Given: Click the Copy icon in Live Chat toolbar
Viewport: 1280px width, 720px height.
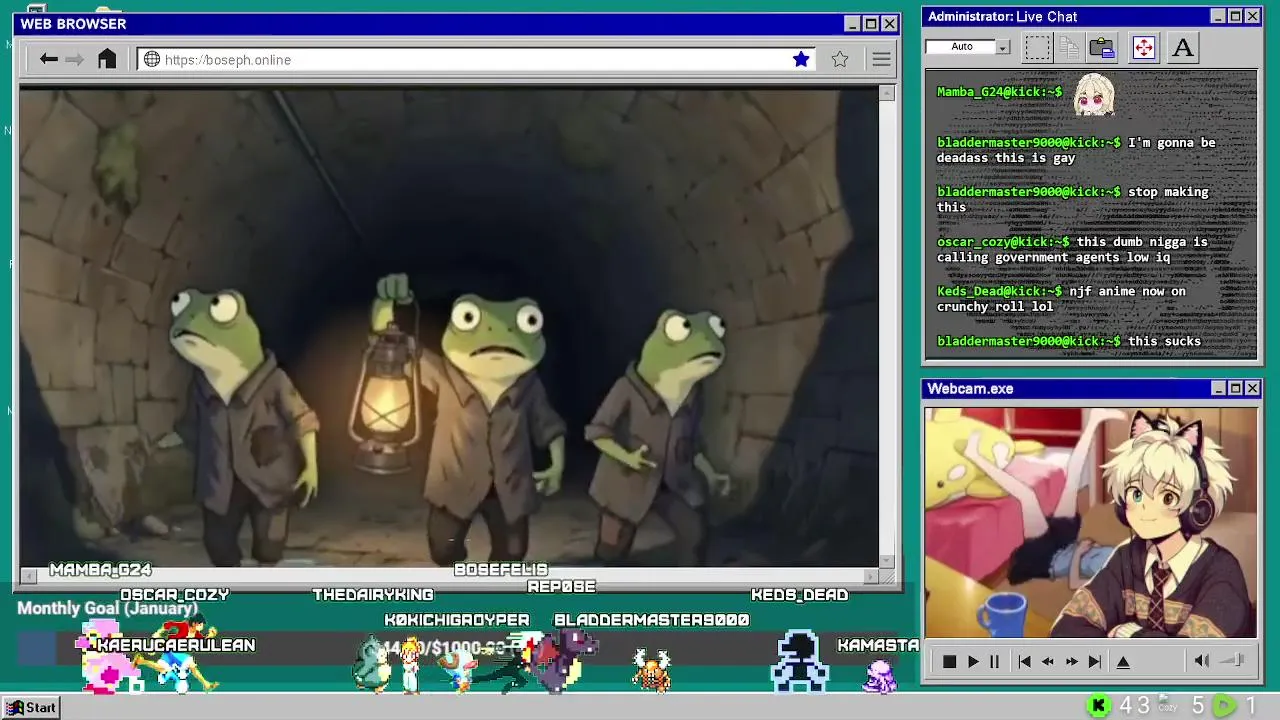Looking at the screenshot, I should pyautogui.click(x=1069, y=47).
